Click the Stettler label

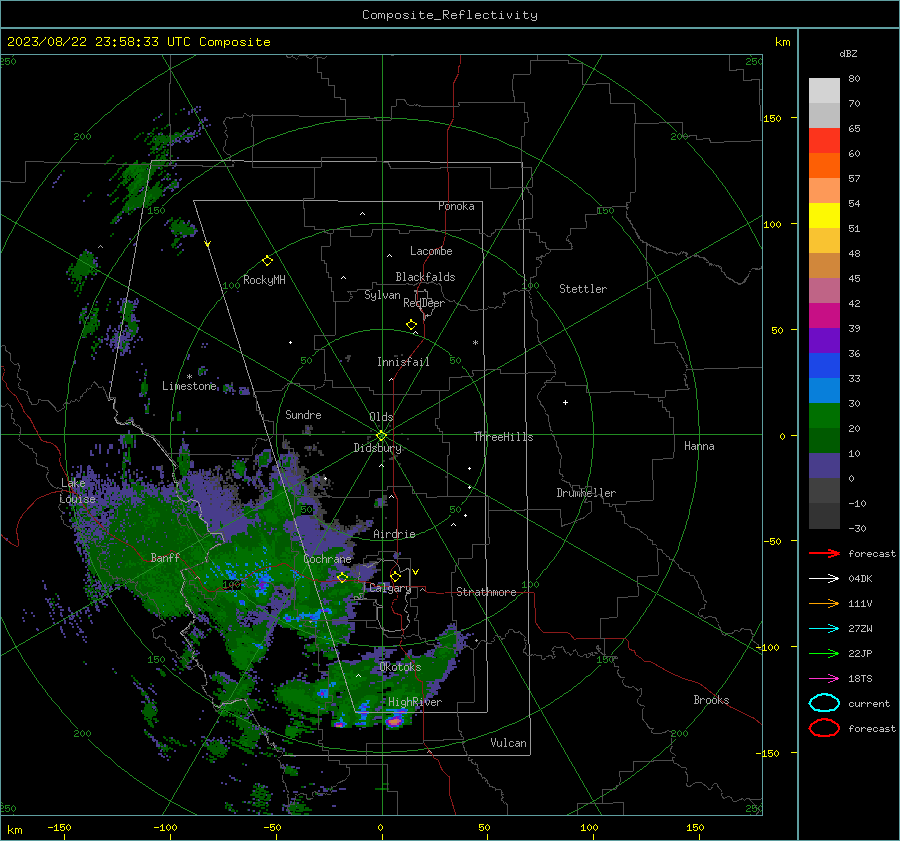pos(583,289)
